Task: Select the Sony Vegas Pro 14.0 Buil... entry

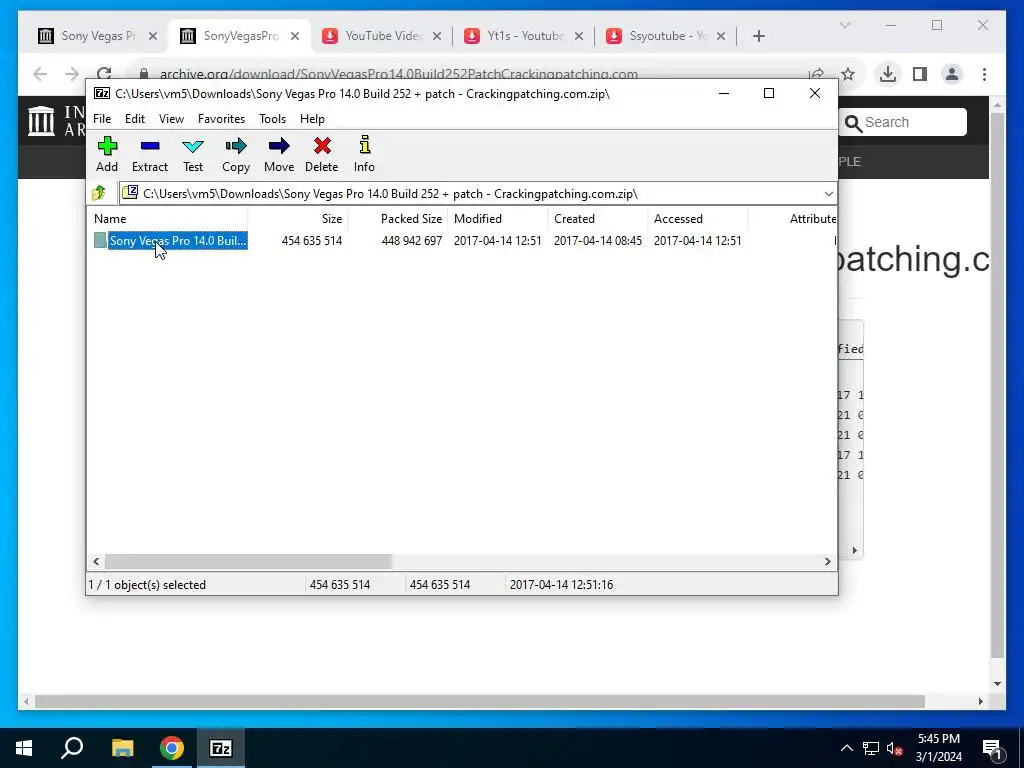Action: click(x=178, y=240)
